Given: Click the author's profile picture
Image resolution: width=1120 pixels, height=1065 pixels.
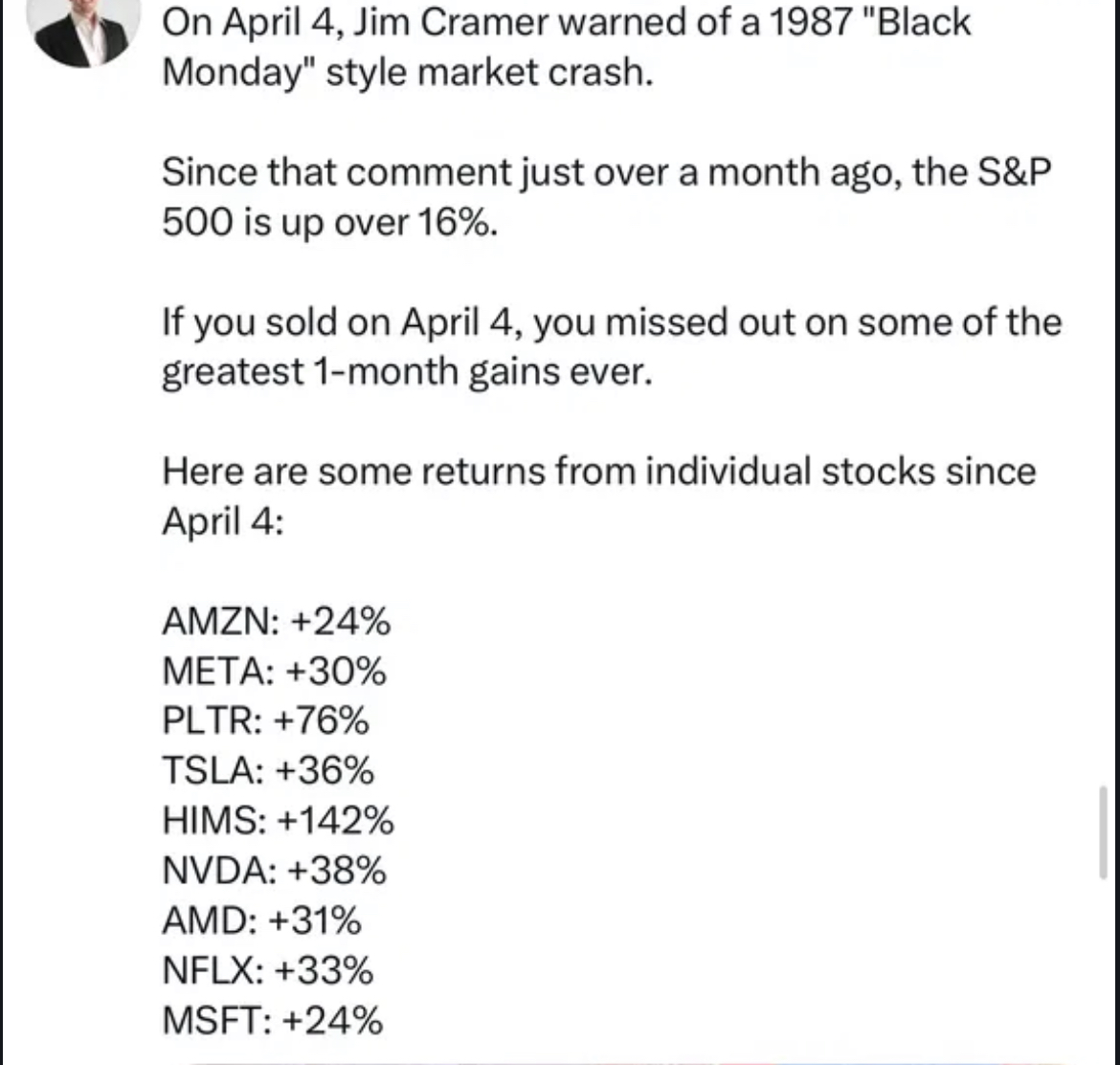Looking at the screenshot, I should 82,31.
